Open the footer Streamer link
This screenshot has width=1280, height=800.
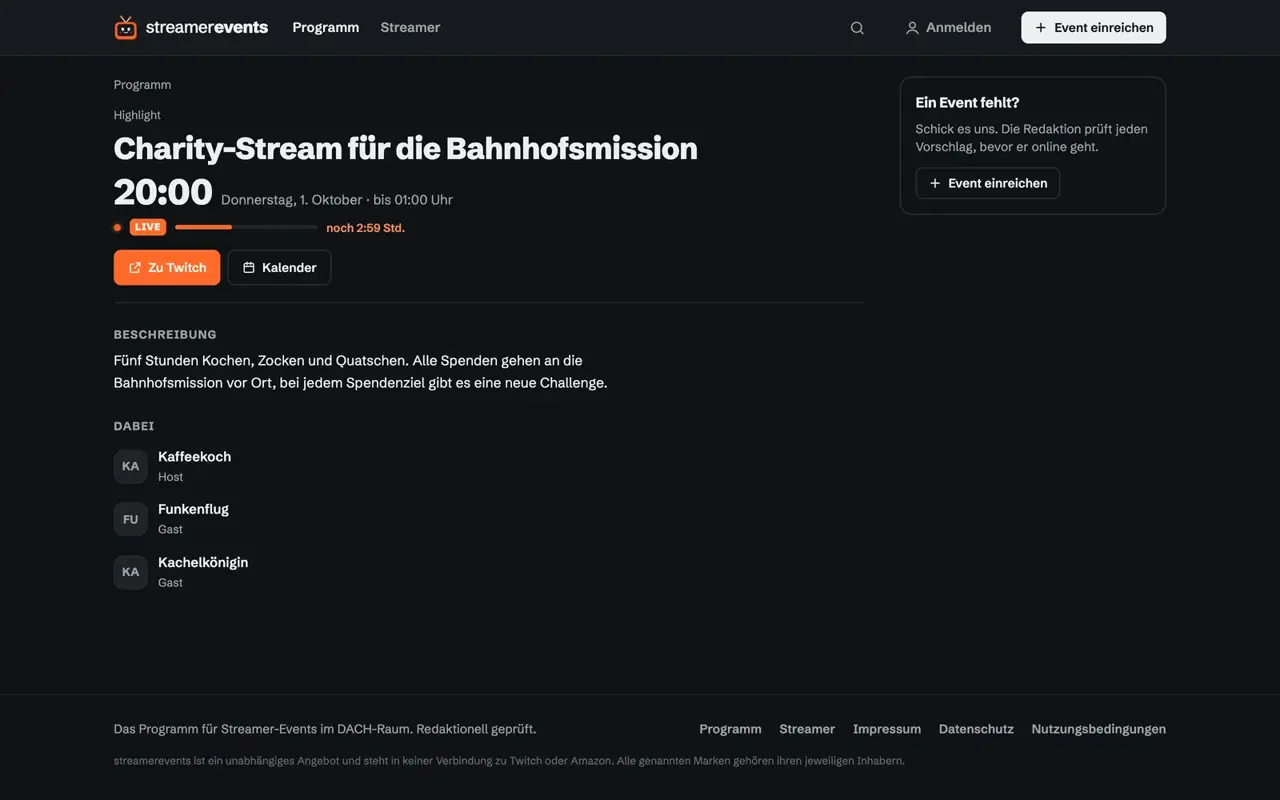point(807,729)
